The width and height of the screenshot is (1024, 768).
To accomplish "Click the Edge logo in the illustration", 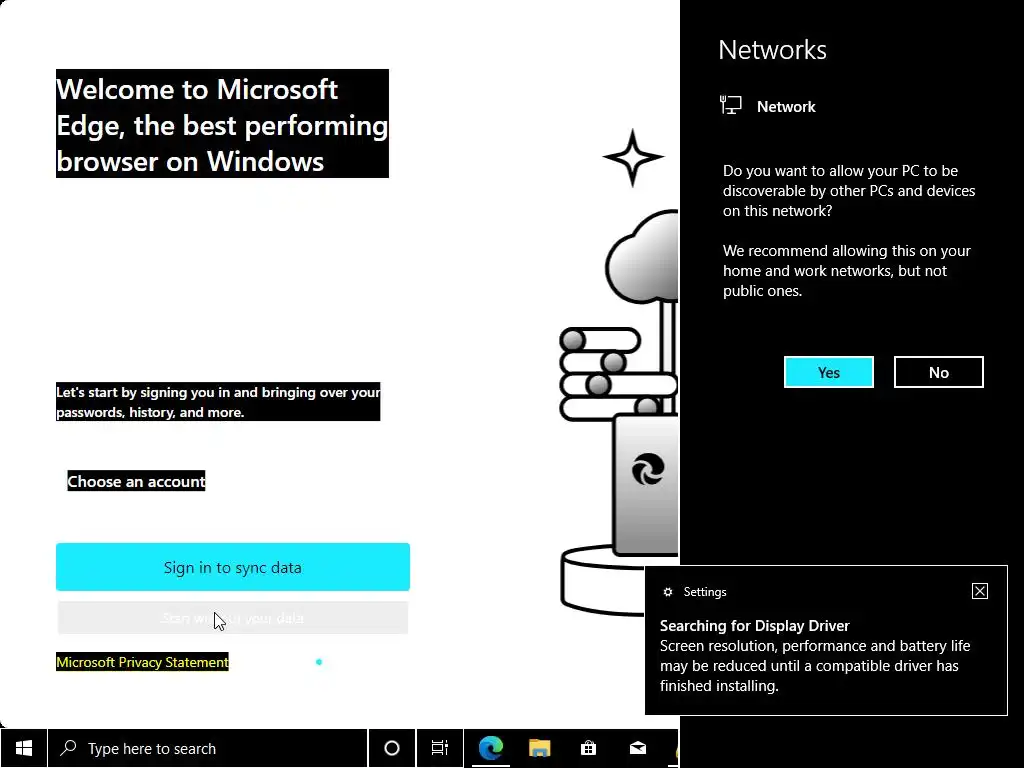I will tap(648, 469).
